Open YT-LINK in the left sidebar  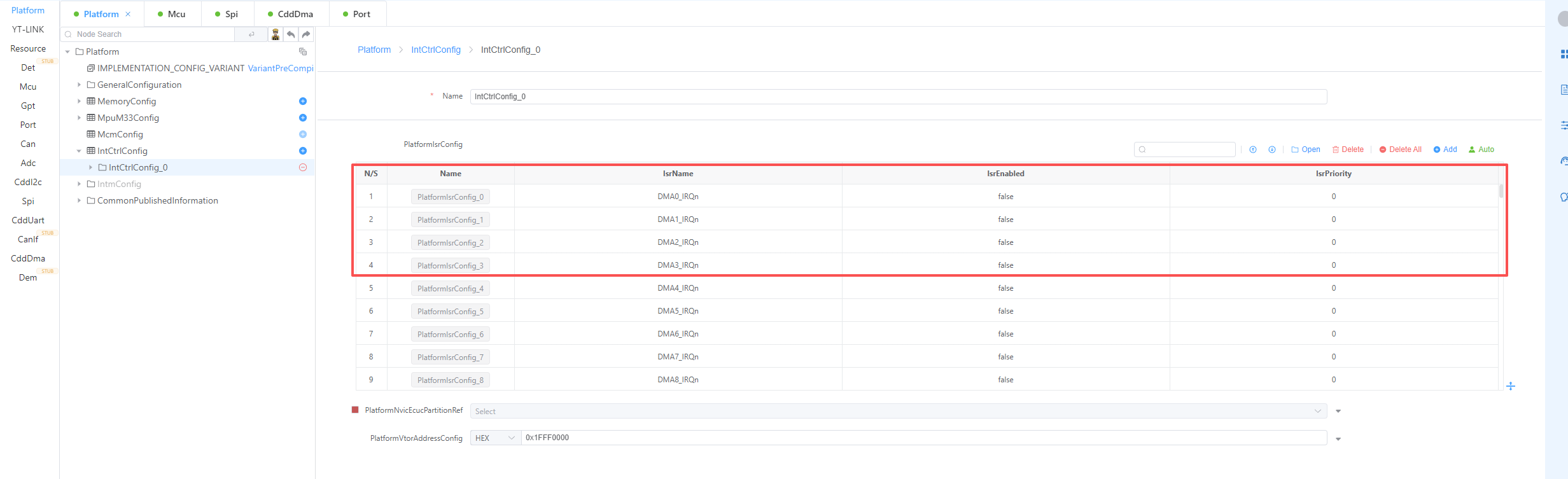point(28,29)
